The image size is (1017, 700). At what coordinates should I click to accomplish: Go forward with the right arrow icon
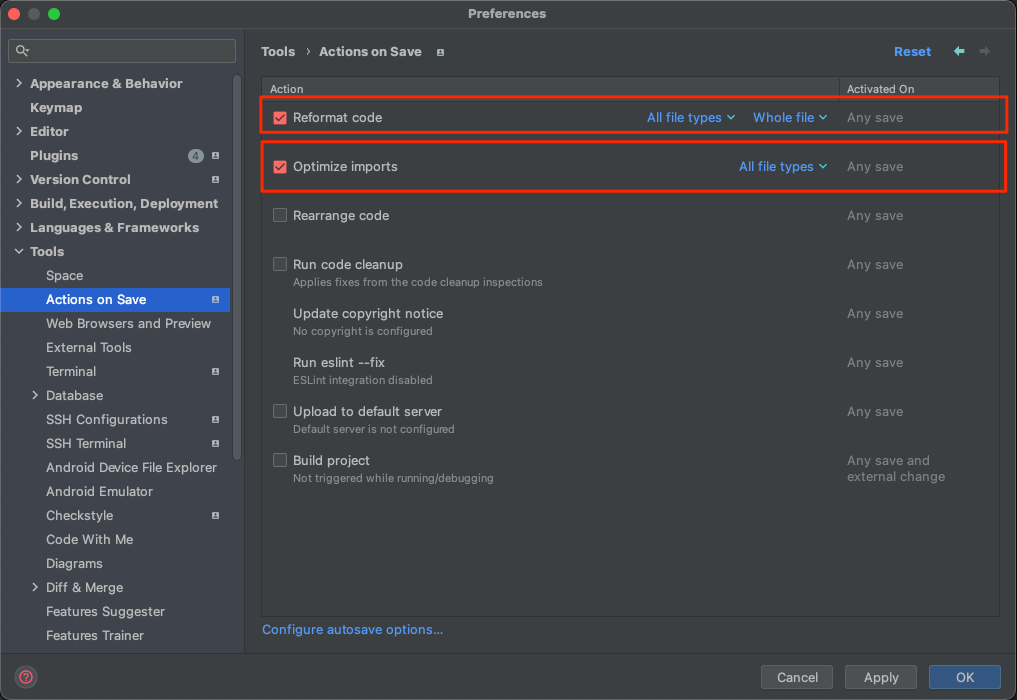985,51
